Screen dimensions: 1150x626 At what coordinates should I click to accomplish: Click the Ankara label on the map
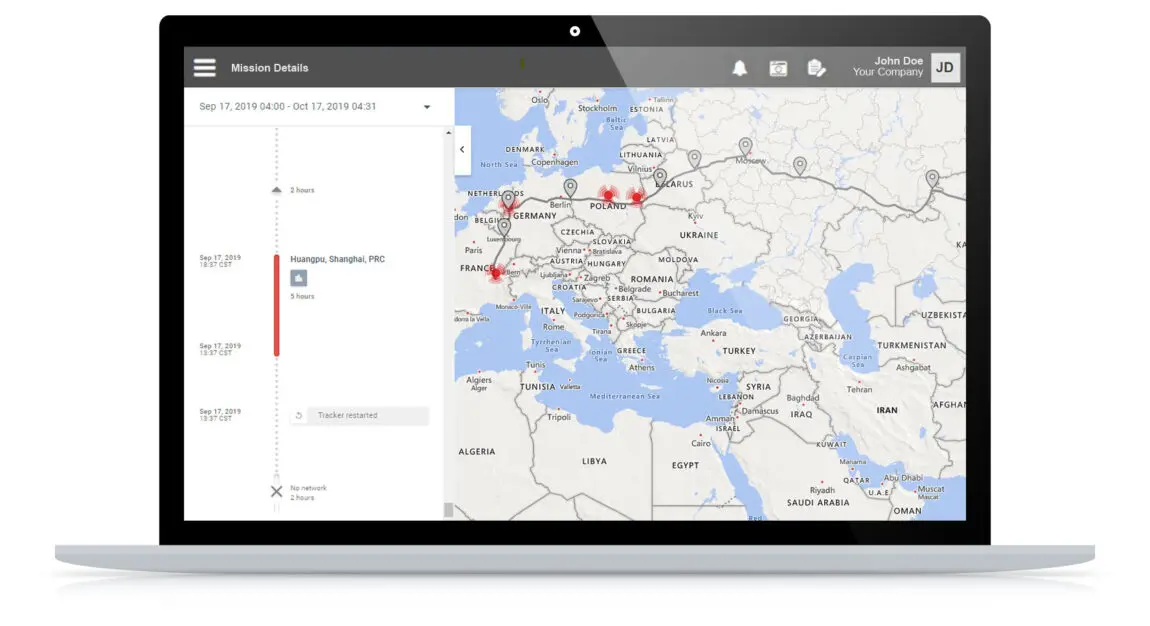click(713, 333)
